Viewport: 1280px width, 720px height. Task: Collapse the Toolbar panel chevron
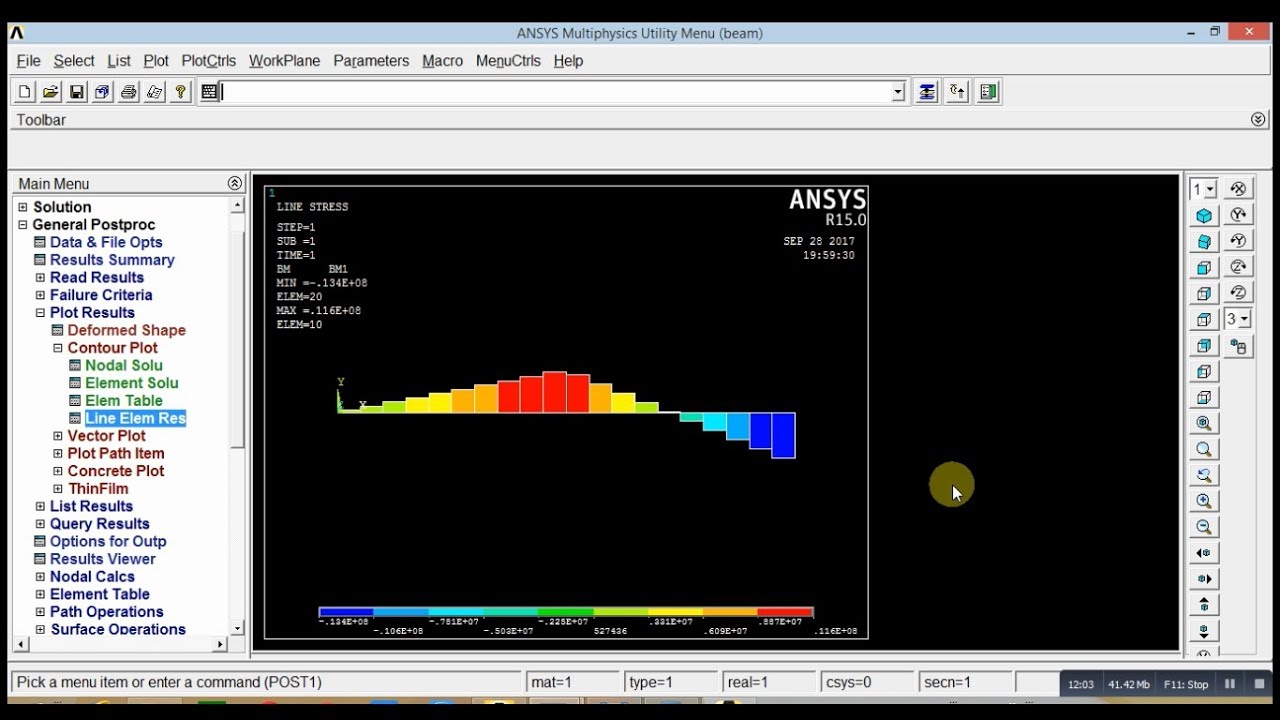(x=1258, y=119)
